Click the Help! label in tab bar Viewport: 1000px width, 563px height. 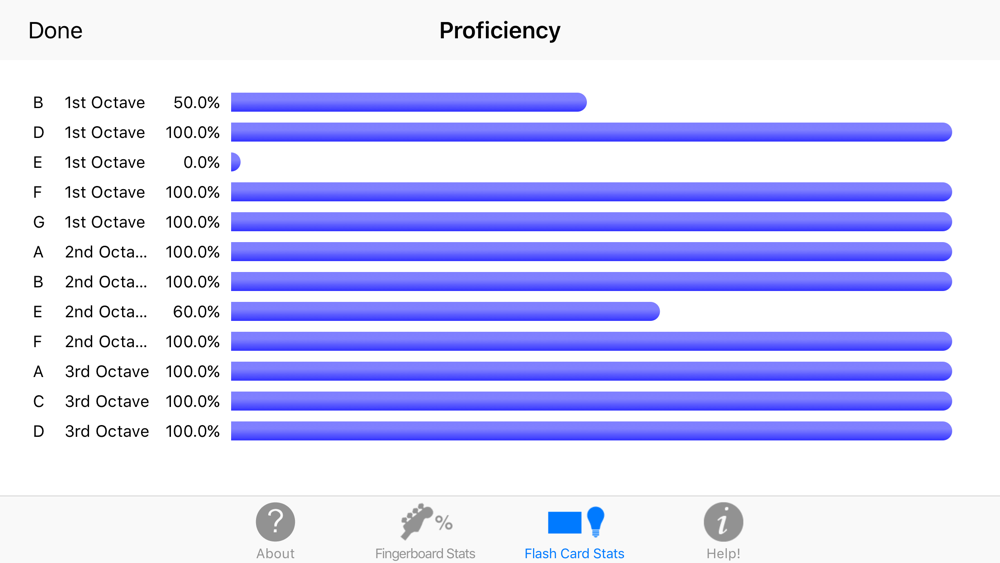point(723,553)
